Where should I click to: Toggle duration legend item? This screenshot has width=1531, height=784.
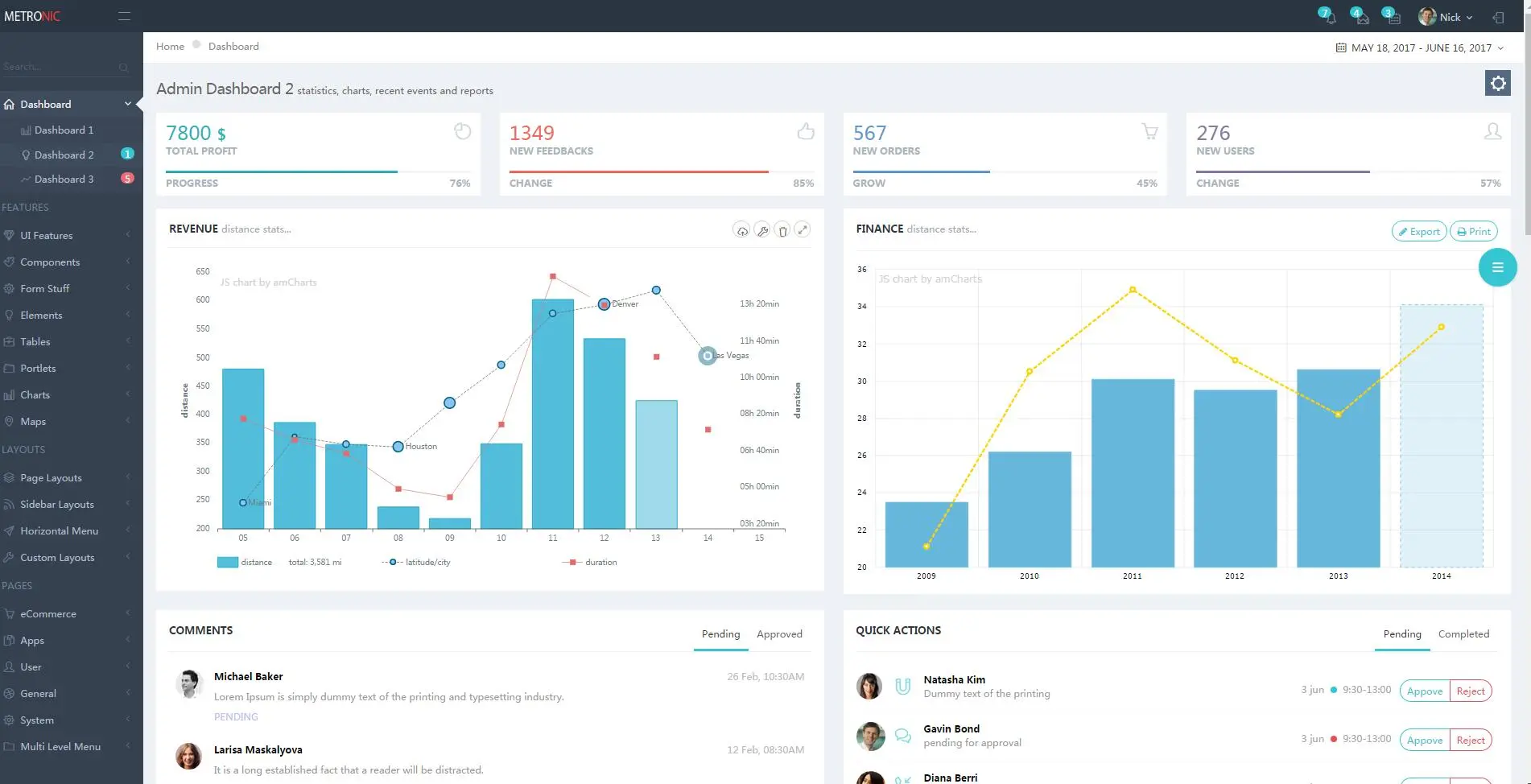coord(589,562)
